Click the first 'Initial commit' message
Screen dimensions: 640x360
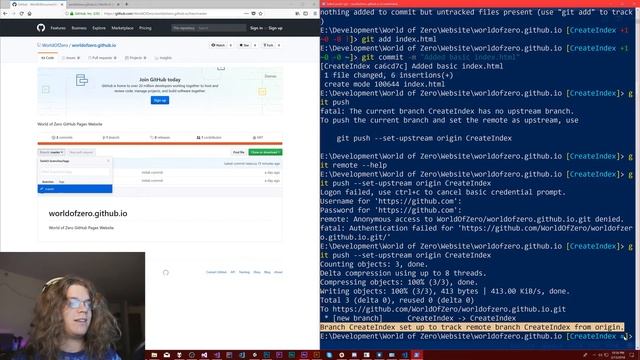(152, 173)
